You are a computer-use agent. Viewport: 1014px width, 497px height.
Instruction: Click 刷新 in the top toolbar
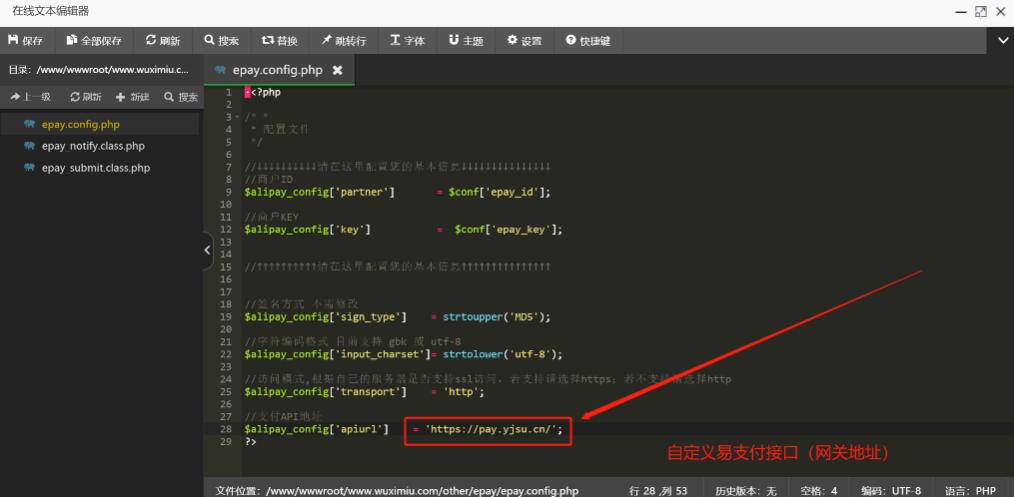point(163,41)
